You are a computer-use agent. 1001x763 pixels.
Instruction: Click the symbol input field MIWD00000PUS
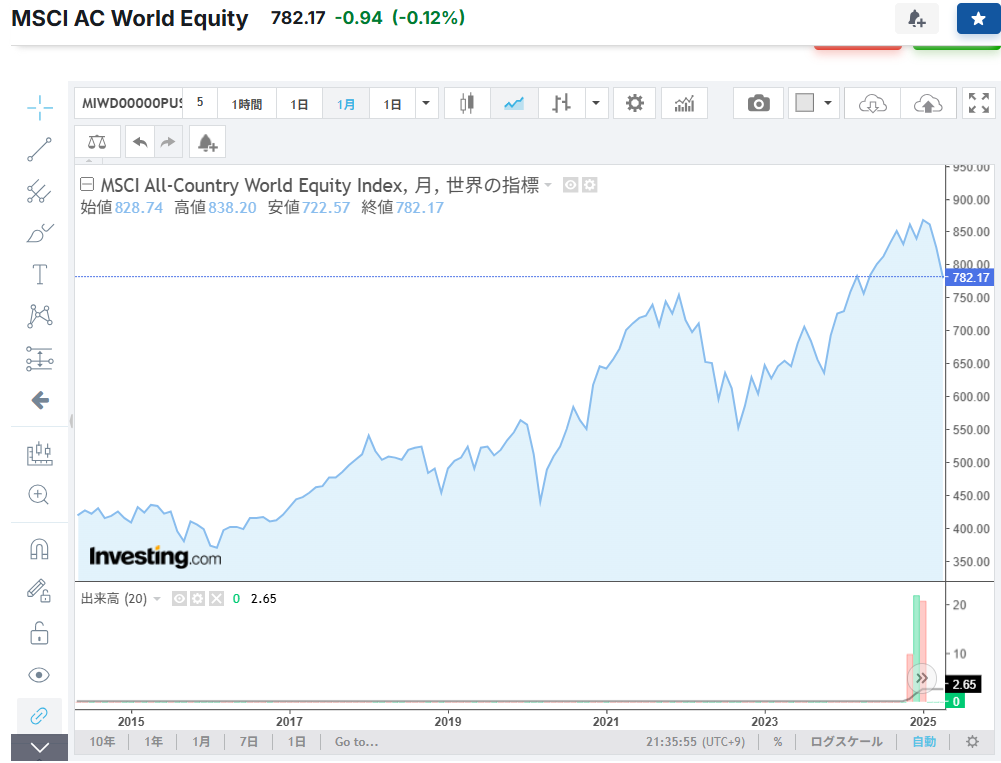pos(130,103)
